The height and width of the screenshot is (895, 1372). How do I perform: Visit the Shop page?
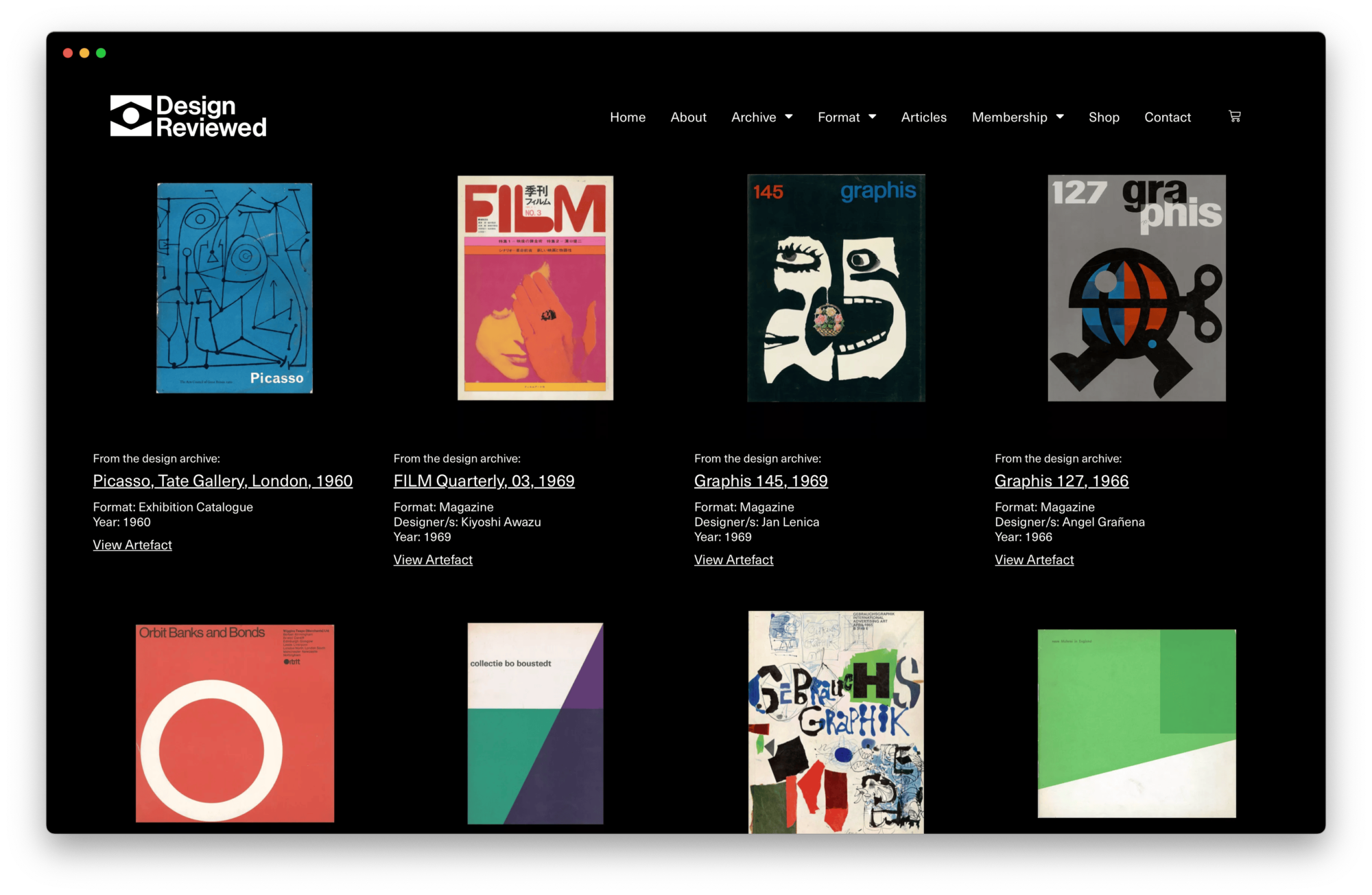coord(1104,117)
